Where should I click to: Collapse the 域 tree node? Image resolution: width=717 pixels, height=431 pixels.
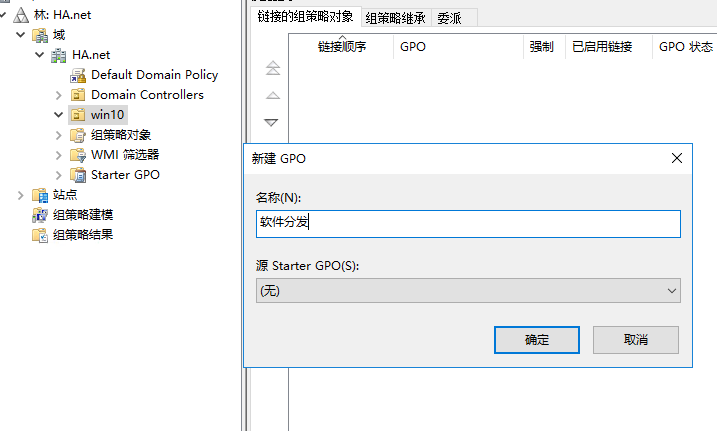pyautogui.click(x=22, y=35)
